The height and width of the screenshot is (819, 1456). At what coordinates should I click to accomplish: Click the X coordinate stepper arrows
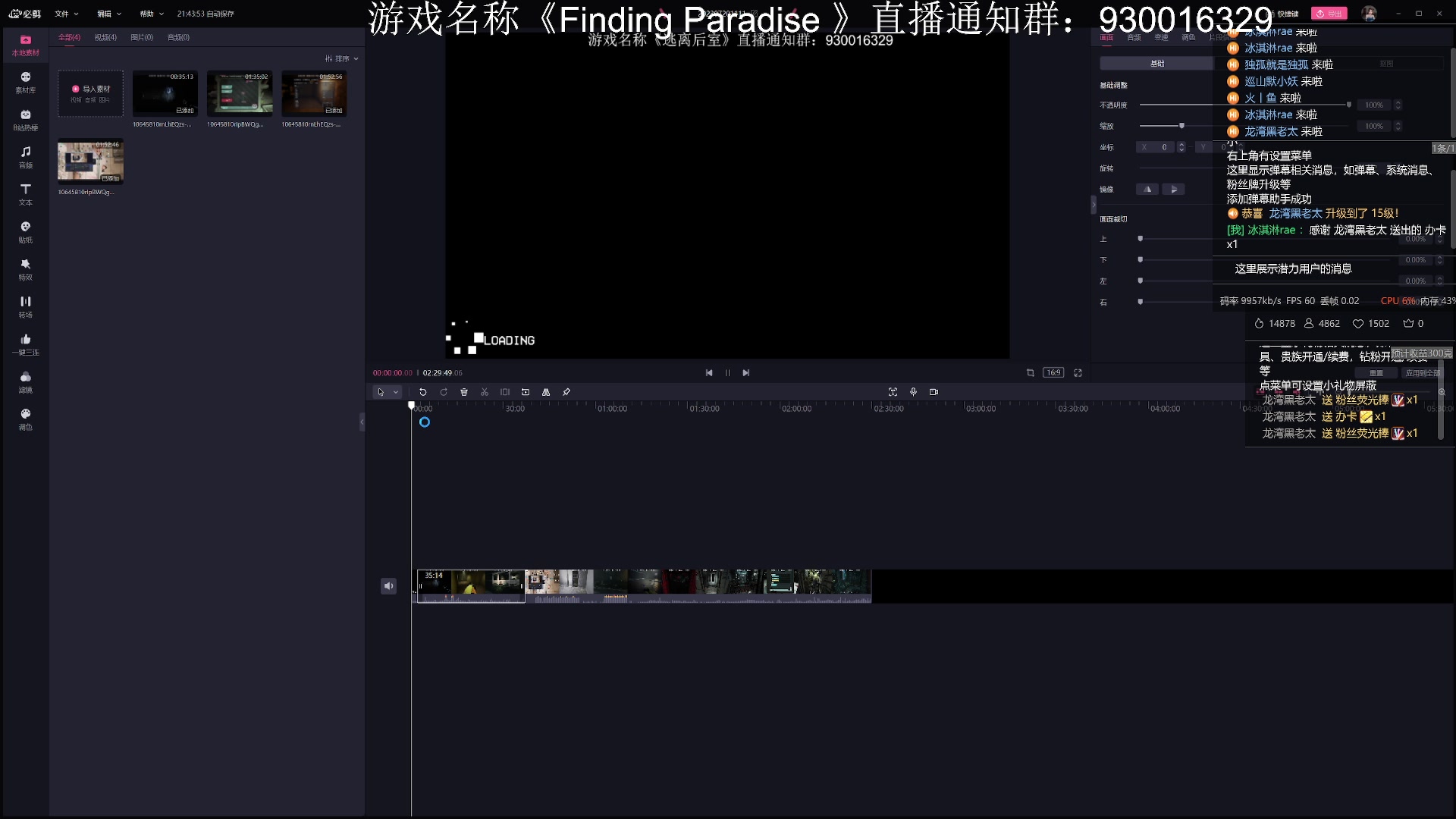click(x=1181, y=147)
